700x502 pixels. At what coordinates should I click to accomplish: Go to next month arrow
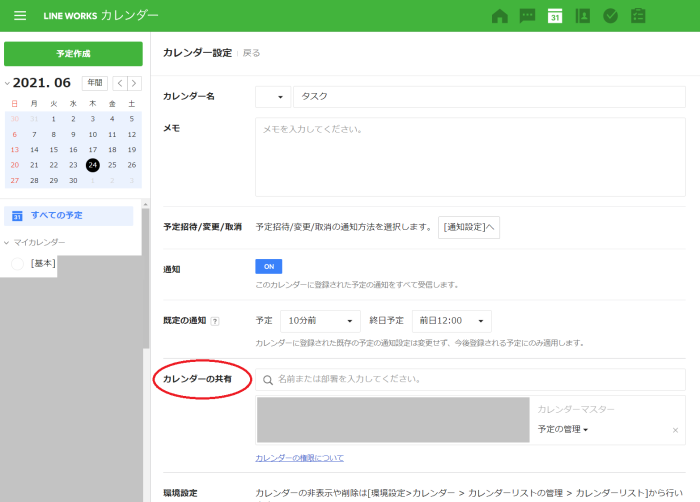[x=134, y=84]
